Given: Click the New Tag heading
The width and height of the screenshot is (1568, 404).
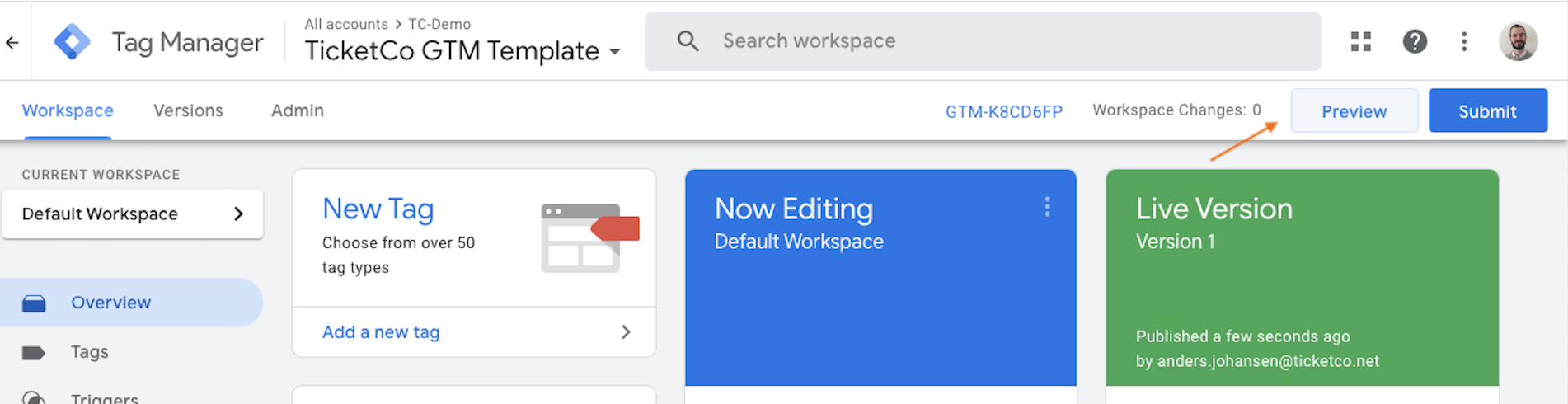Looking at the screenshot, I should pos(378,209).
